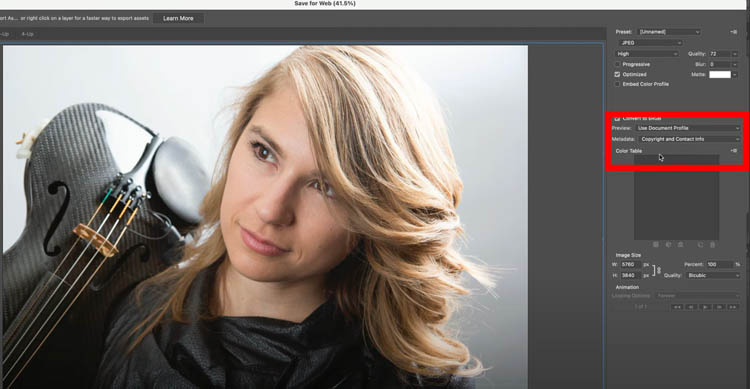Click the Learn More button
750x389 pixels.
pos(178,18)
